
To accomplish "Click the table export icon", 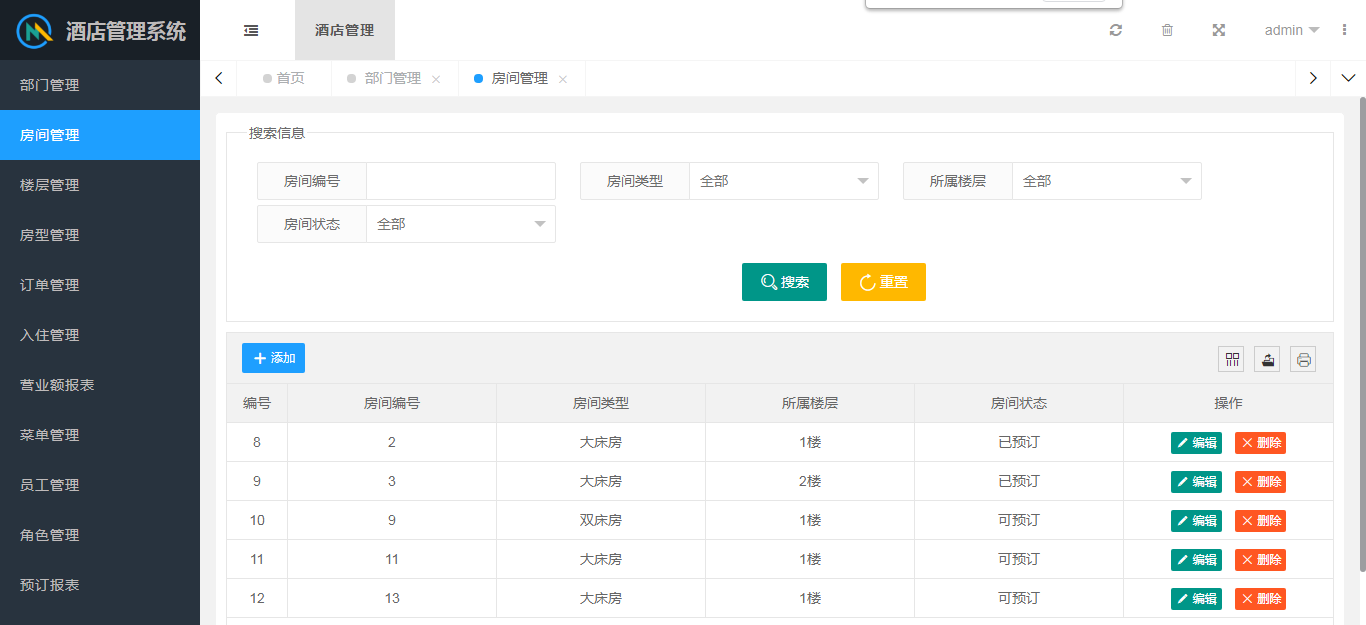I will click(1267, 359).
